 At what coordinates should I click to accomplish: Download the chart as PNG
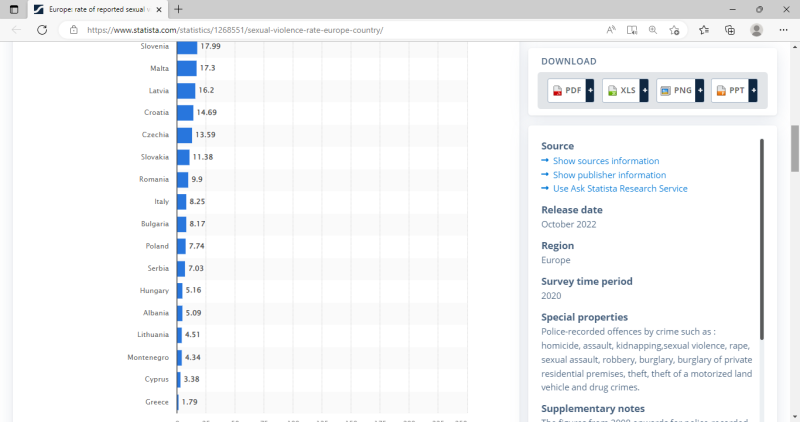[x=680, y=91]
